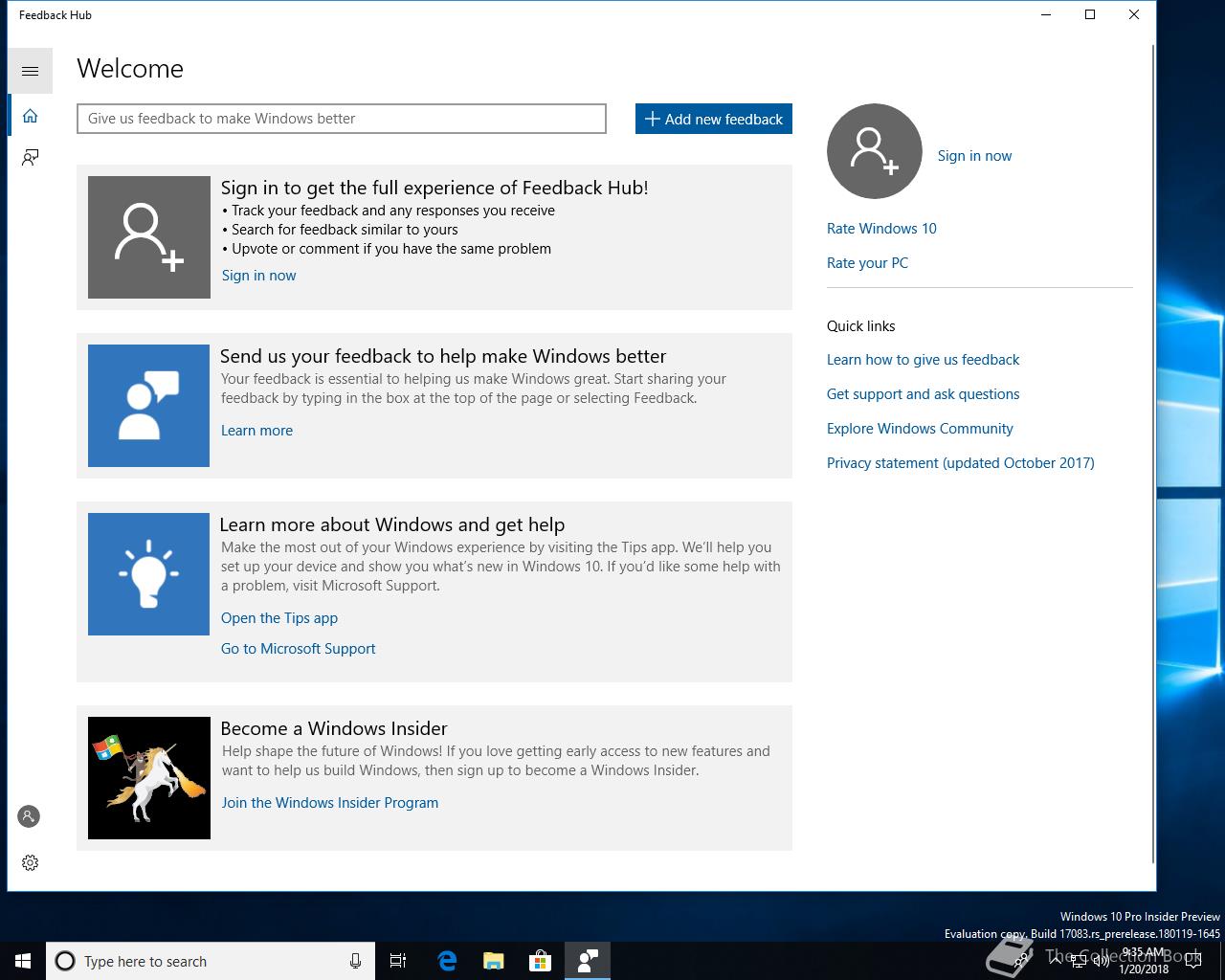Click the ninja cat unicorn image

coord(149,778)
